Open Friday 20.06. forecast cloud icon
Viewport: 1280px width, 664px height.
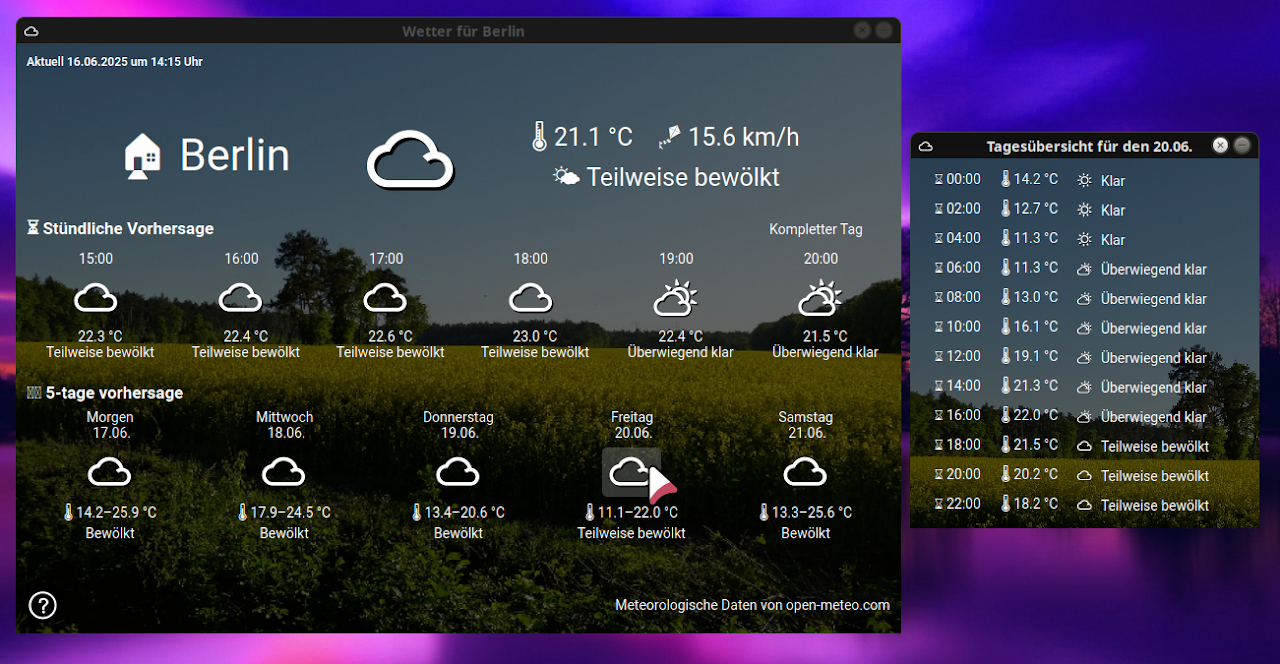pos(631,472)
